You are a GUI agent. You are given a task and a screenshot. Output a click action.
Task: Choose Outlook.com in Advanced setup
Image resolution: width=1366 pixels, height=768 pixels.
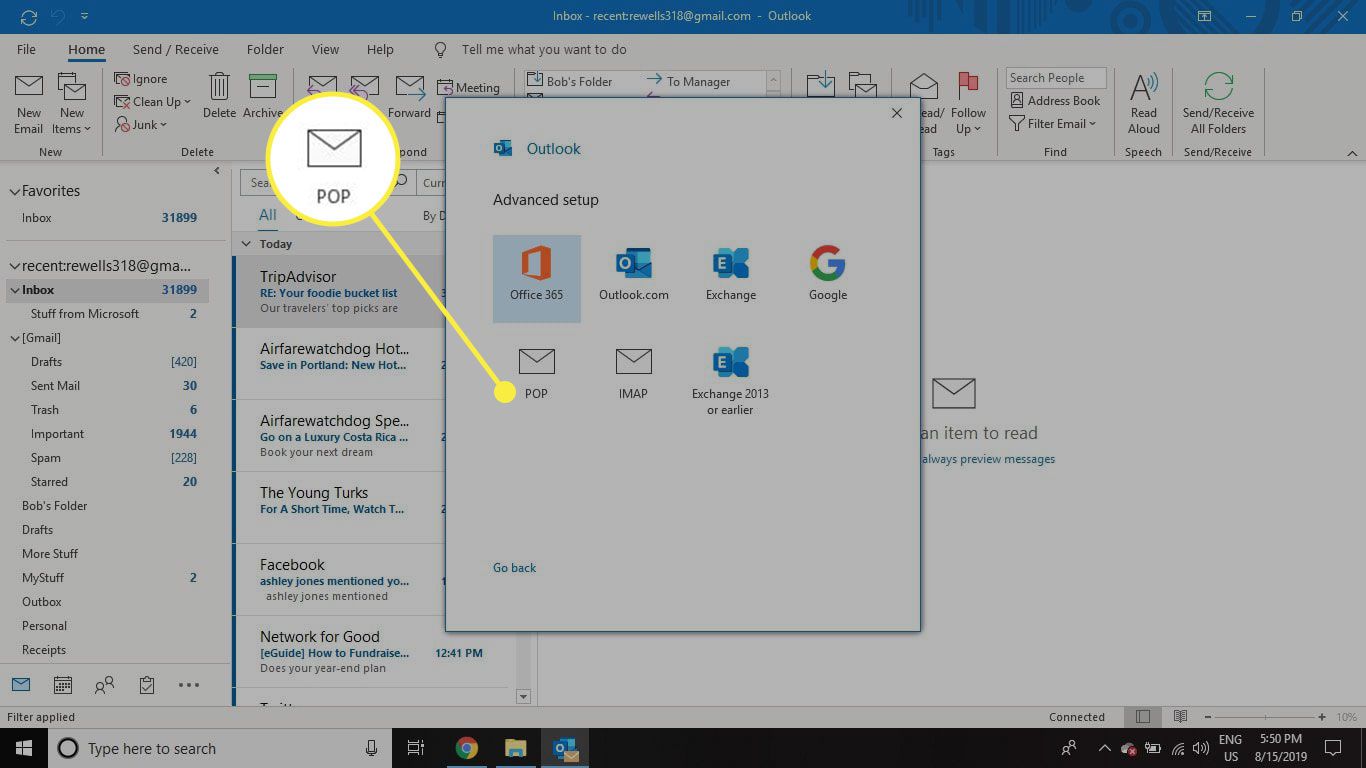[633, 276]
